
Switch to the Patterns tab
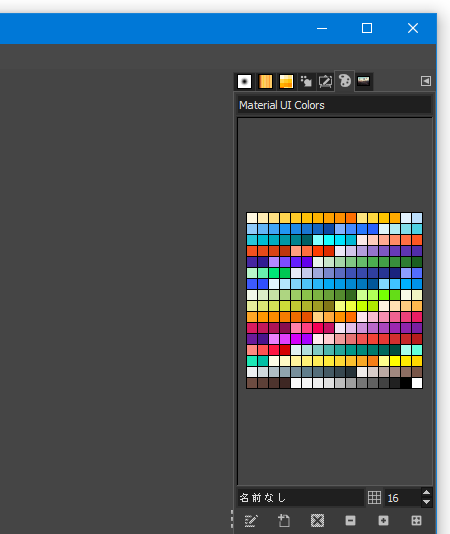point(265,81)
